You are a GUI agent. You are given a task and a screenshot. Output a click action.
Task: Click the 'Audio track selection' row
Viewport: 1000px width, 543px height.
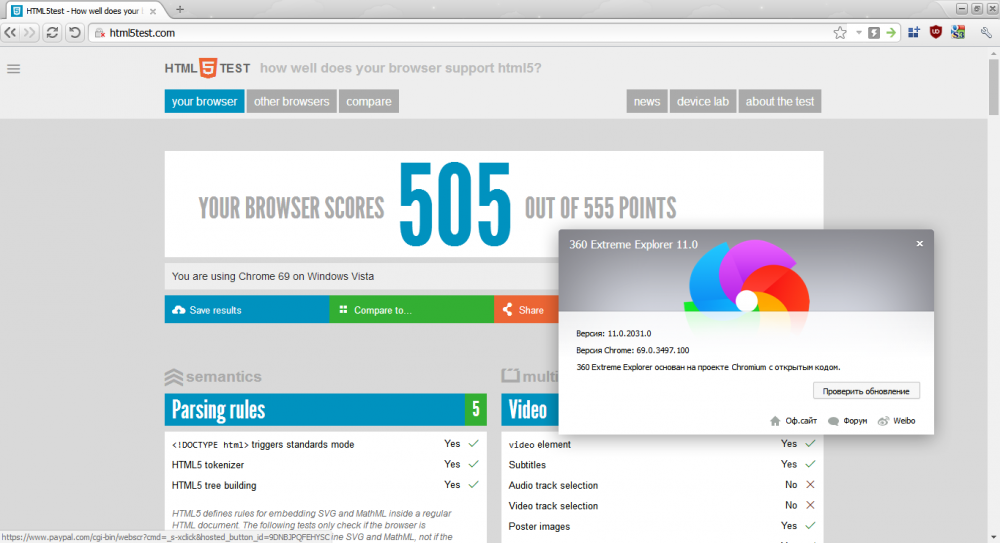click(x=662, y=485)
